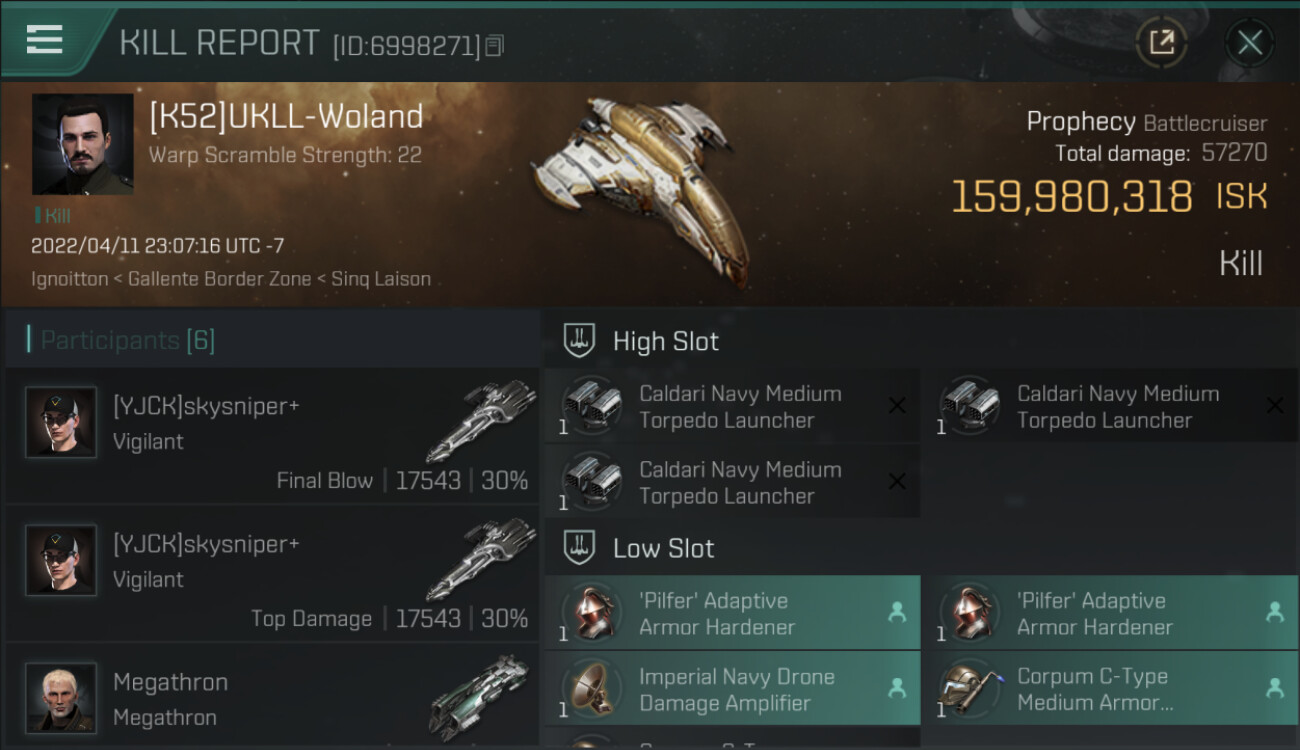Click destroyed X on right Torpedo Launcher
The image size is (1300, 750).
click(1275, 406)
